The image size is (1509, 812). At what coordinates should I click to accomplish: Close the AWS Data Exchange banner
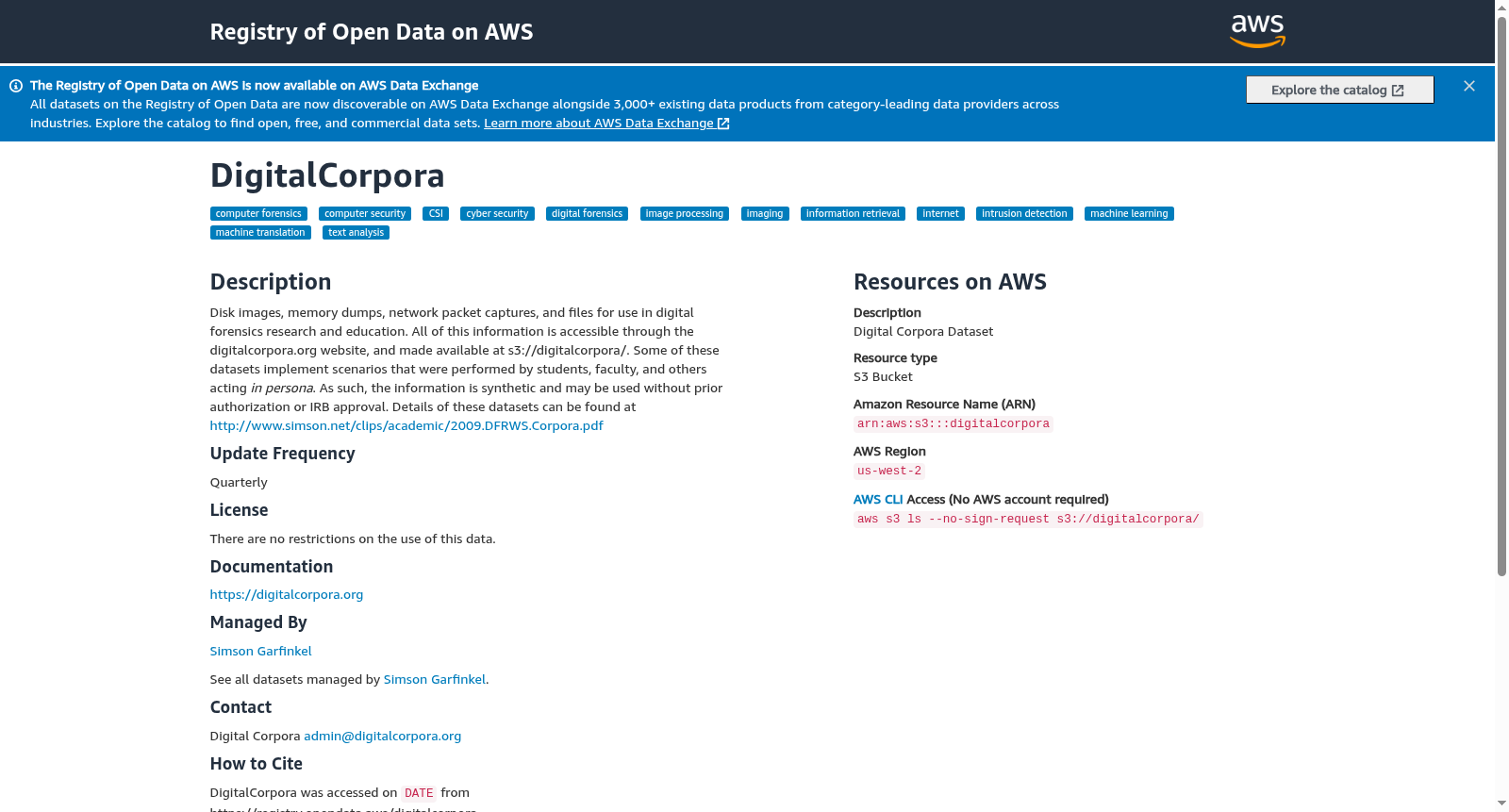[1469, 86]
